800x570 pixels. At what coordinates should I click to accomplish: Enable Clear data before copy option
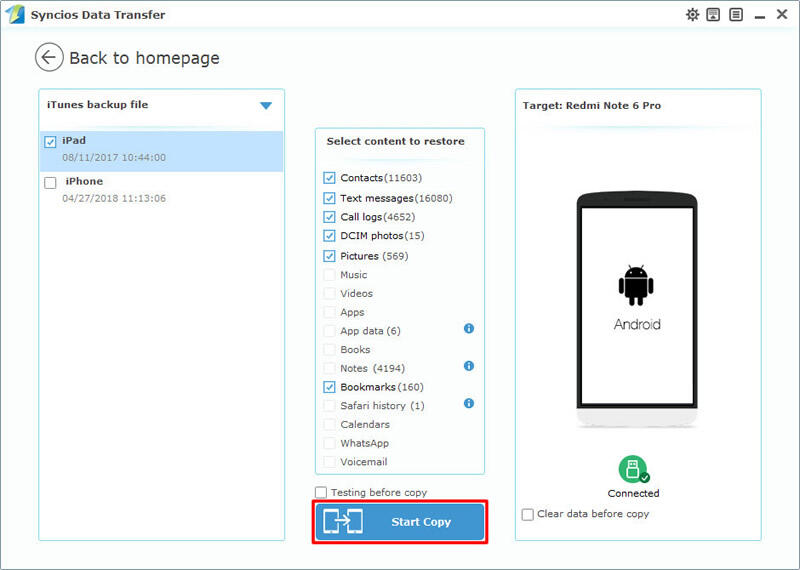click(x=528, y=514)
